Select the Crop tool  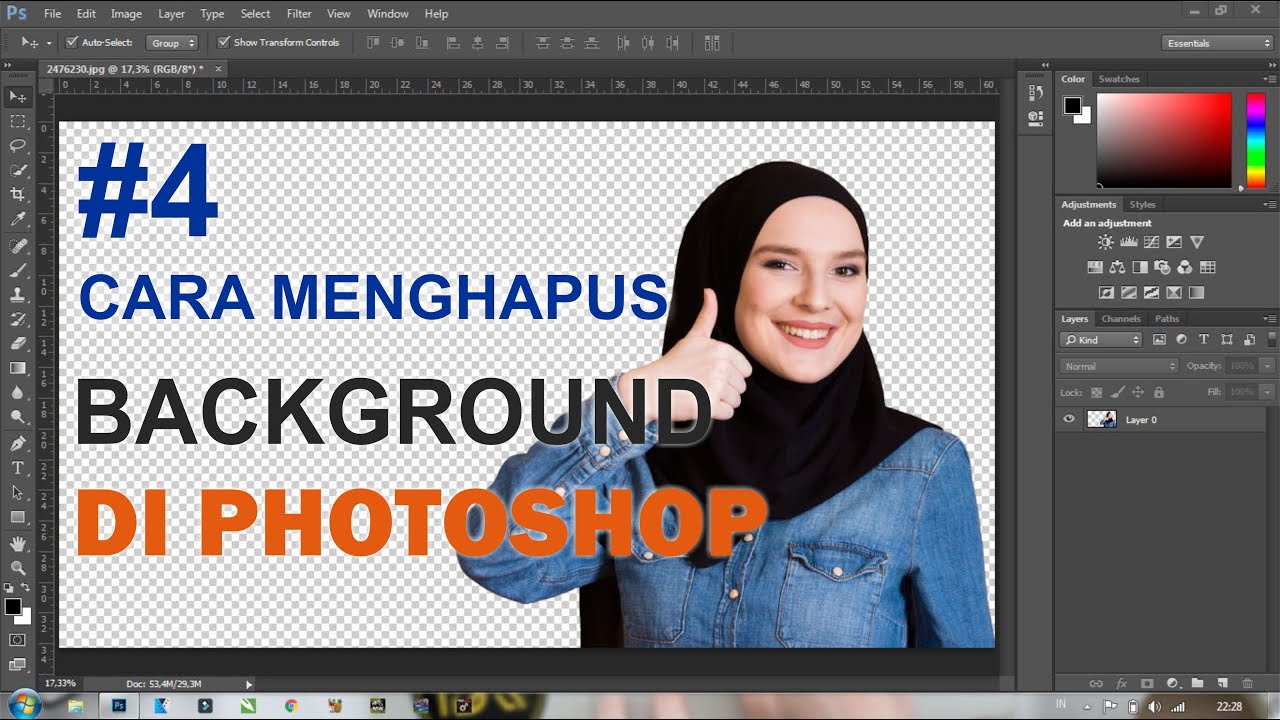click(18, 195)
